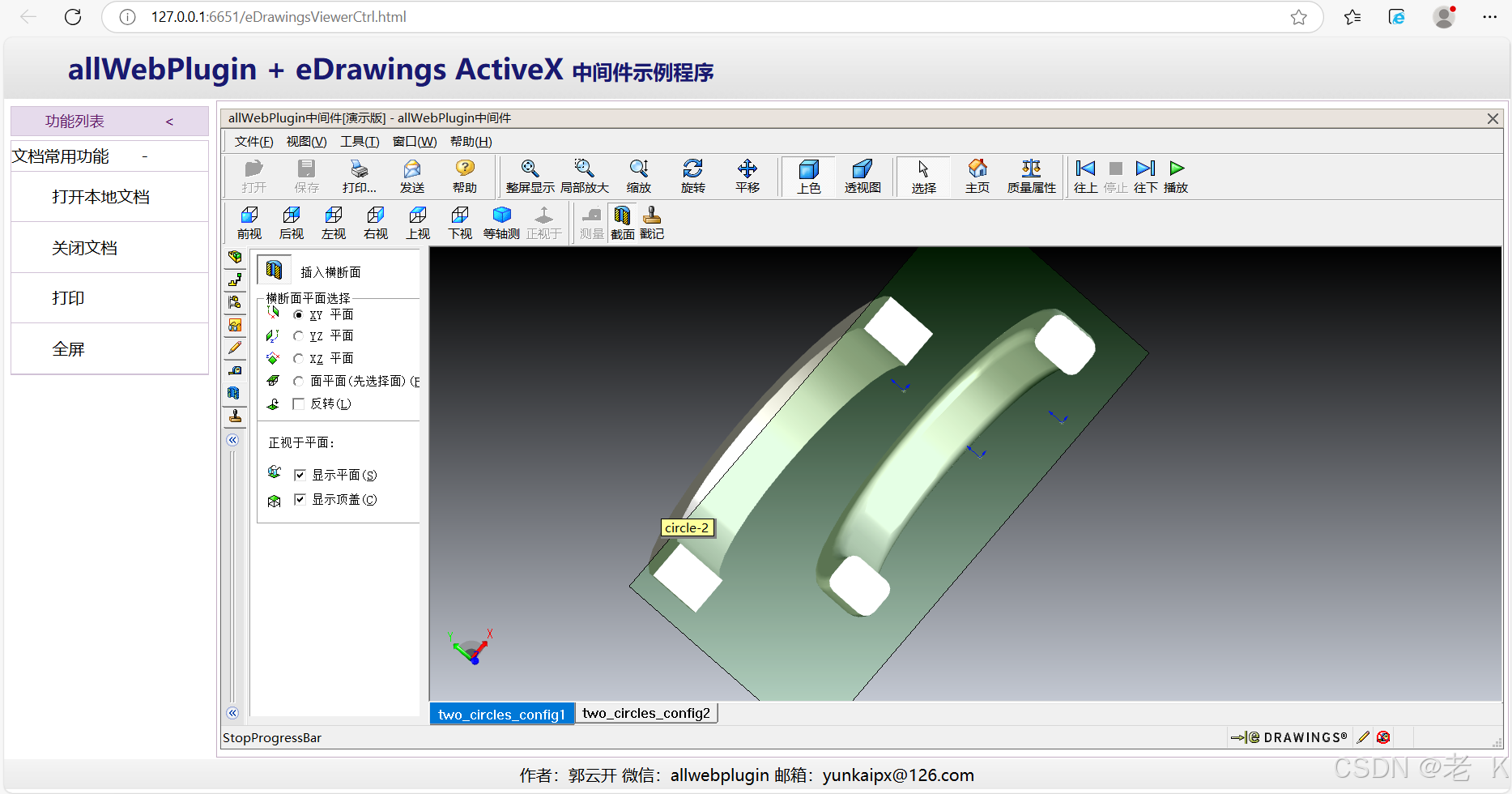The width and height of the screenshot is (1512, 794).
Task: Select 面平面(先选择面) radio option
Action: tap(298, 381)
